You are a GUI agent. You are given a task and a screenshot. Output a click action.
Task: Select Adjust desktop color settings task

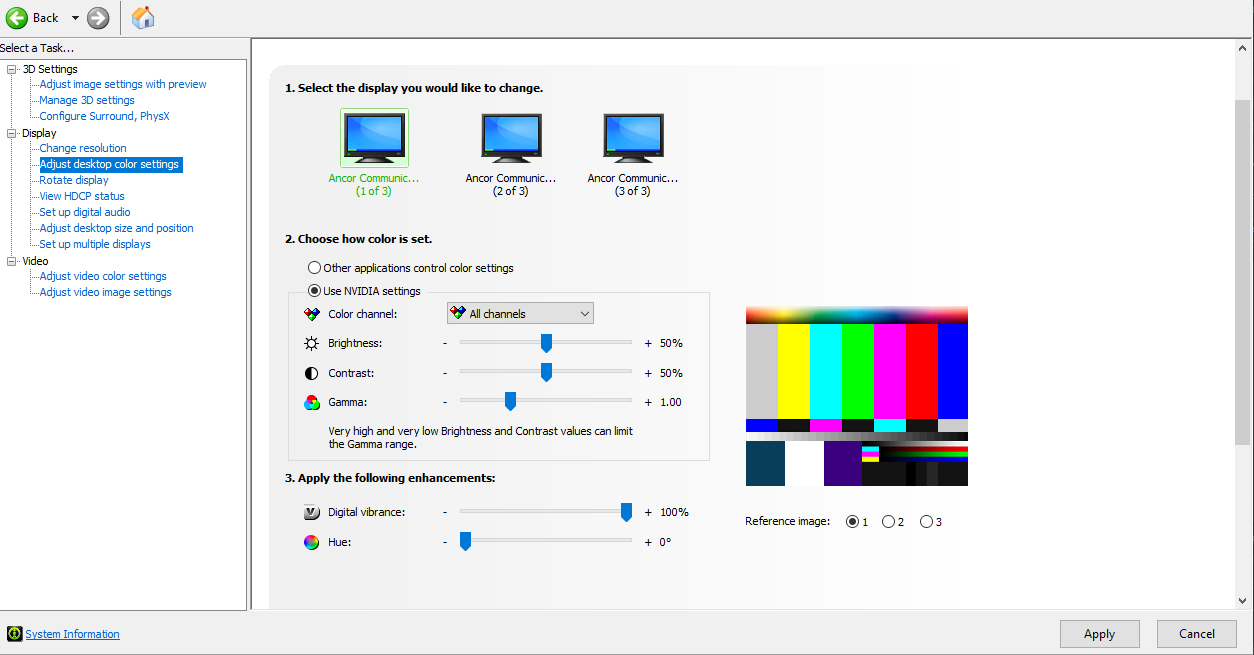110,164
